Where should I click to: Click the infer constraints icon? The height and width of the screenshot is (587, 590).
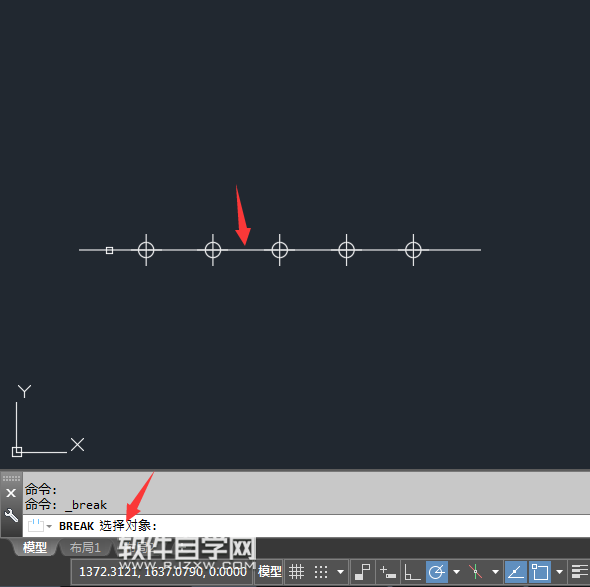(x=363, y=572)
